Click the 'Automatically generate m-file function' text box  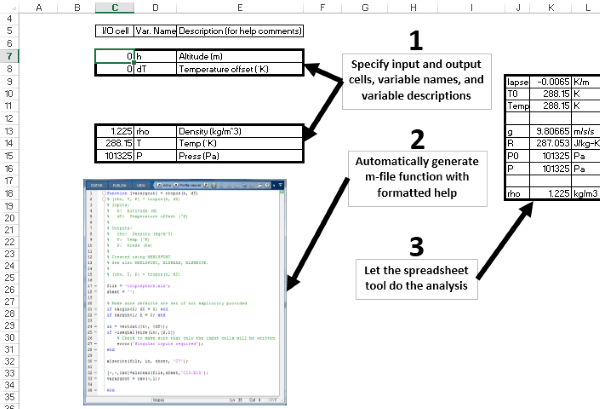point(417,178)
